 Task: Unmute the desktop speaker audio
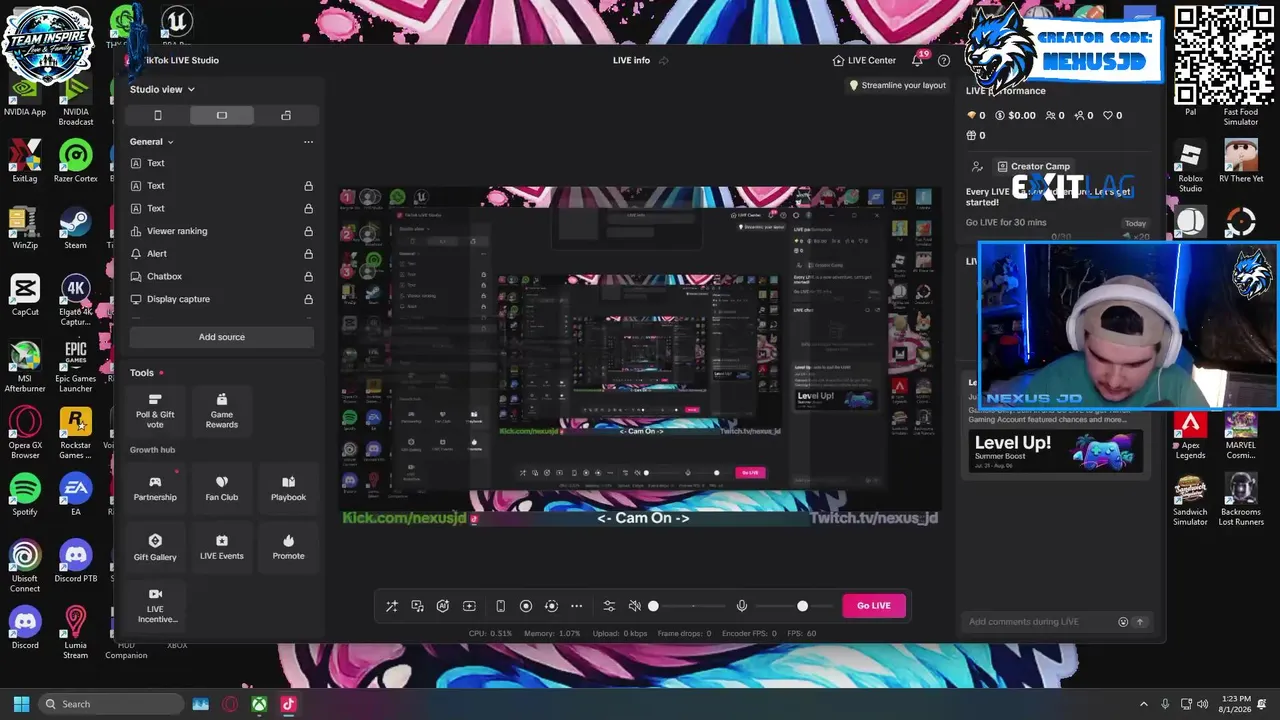[x=634, y=606]
